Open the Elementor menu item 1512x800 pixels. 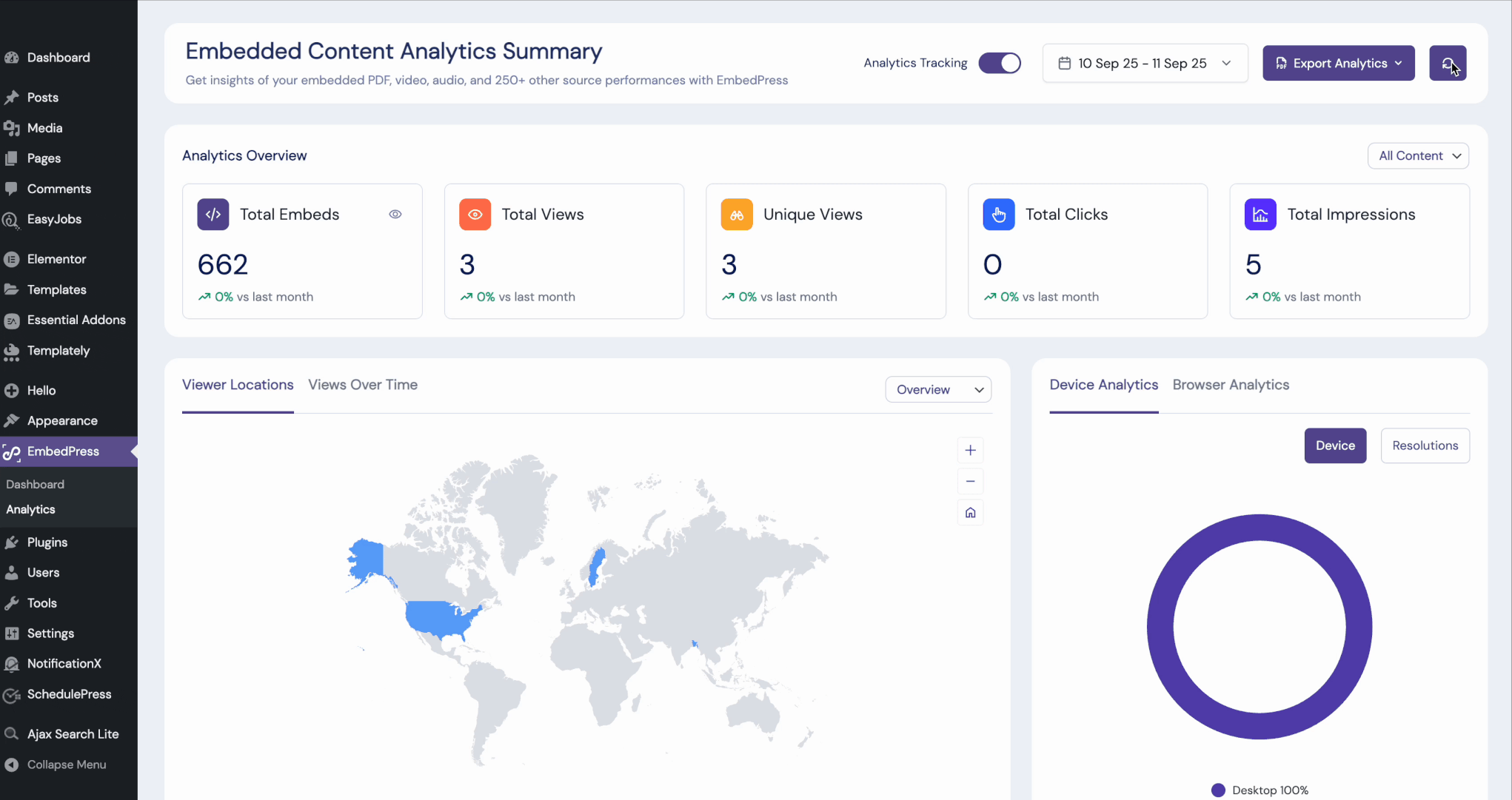point(68,258)
